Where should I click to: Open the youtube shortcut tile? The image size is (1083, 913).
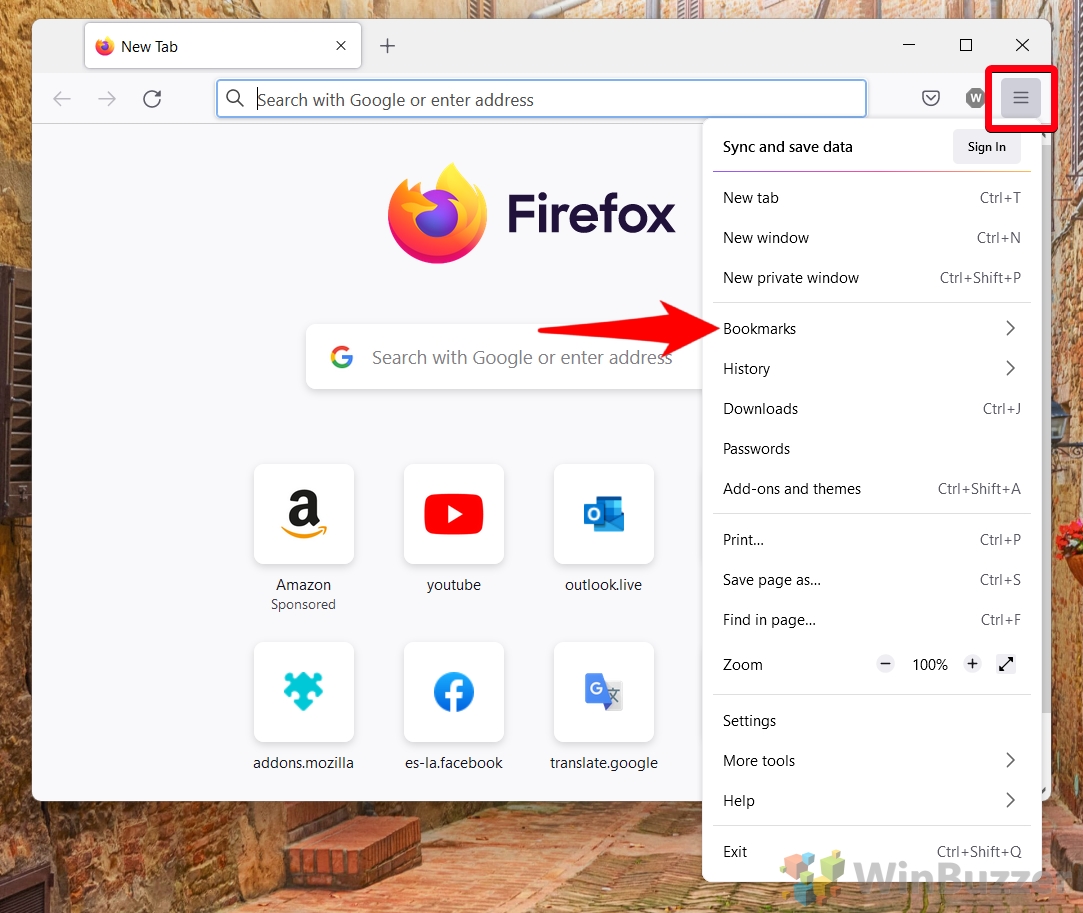[x=454, y=514]
